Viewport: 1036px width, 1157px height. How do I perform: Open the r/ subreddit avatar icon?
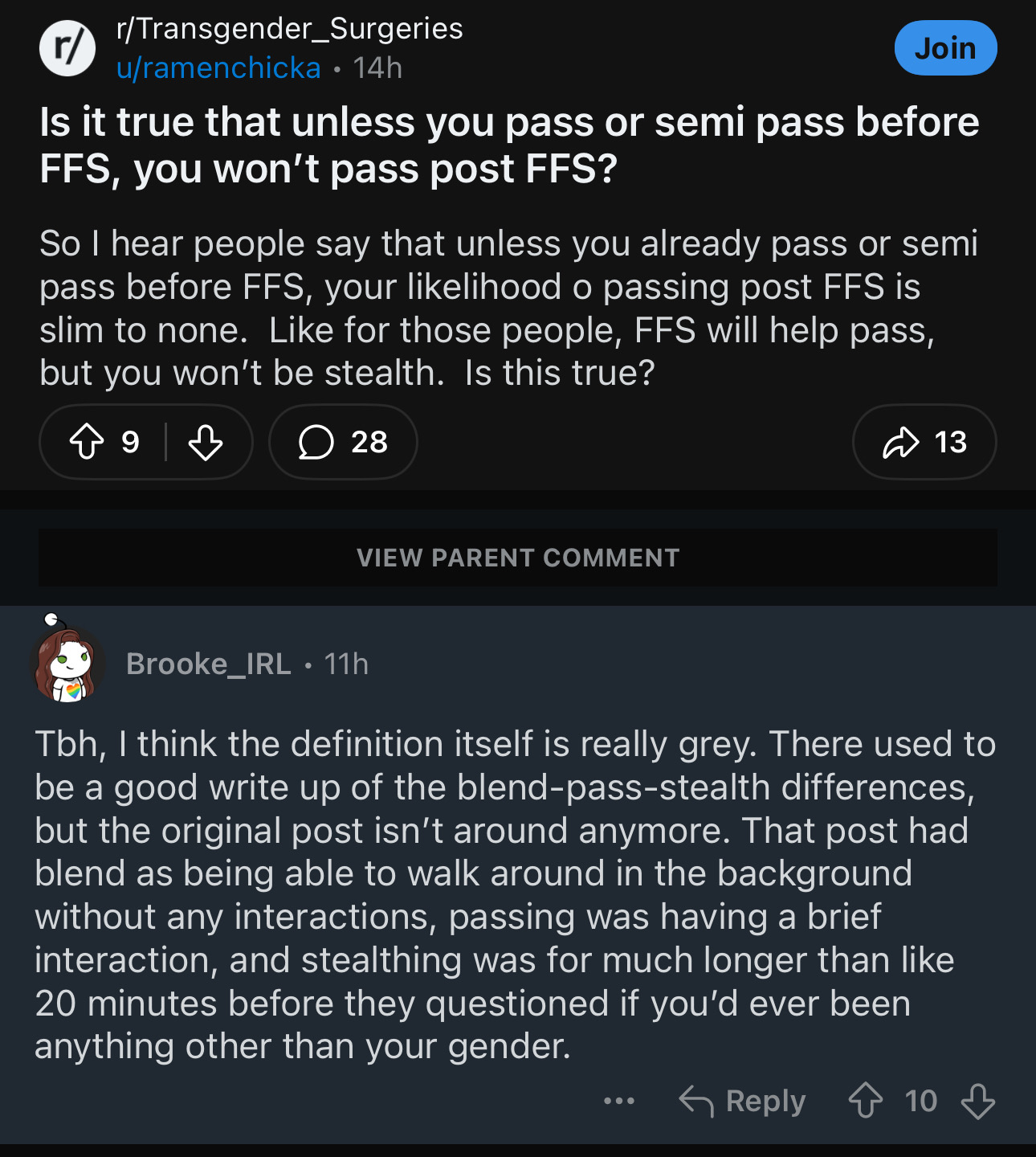coord(67,48)
